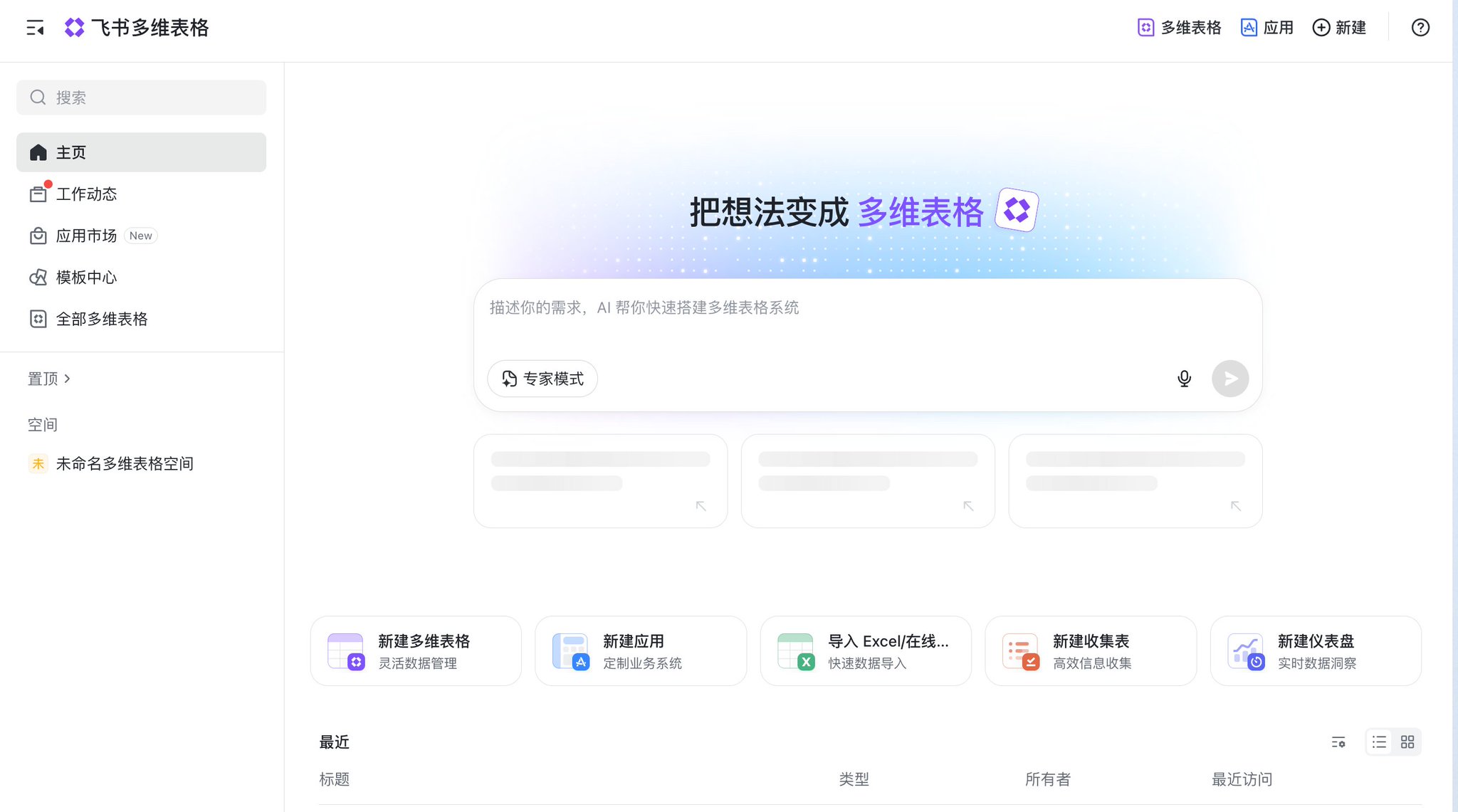Viewport: 1458px width, 812px height.
Task: Click the orange 未 space avatar icon
Action: coord(38,464)
